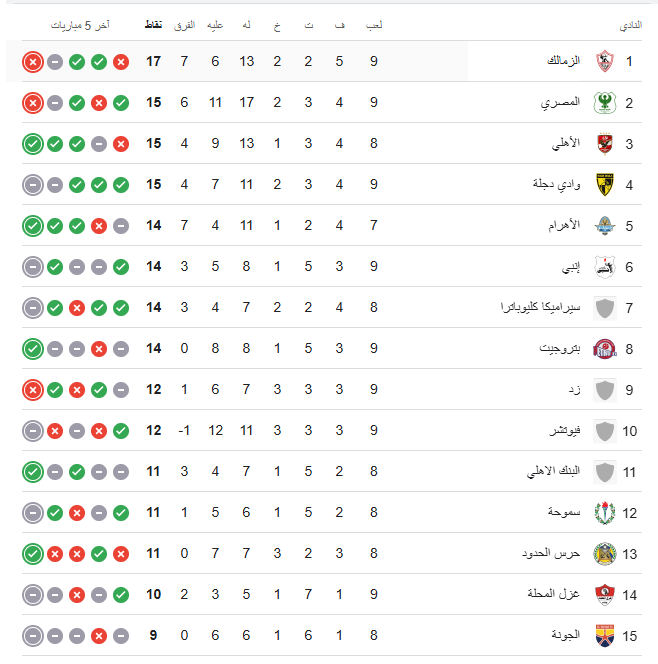Click the Enppi (إنبي) club logo
Screen dimensions: 658x664
coord(604,267)
